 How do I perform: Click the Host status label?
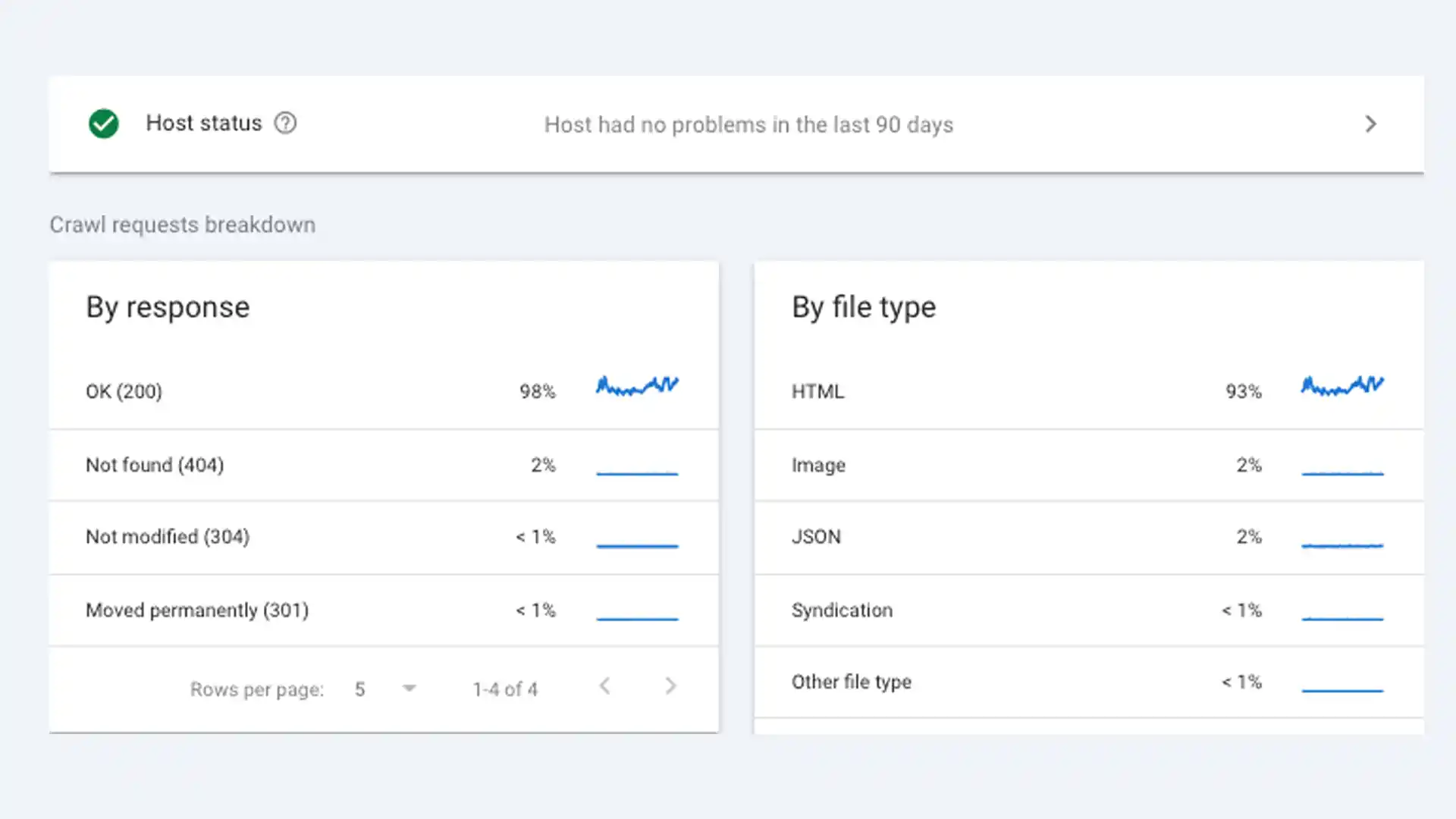point(204,123)
